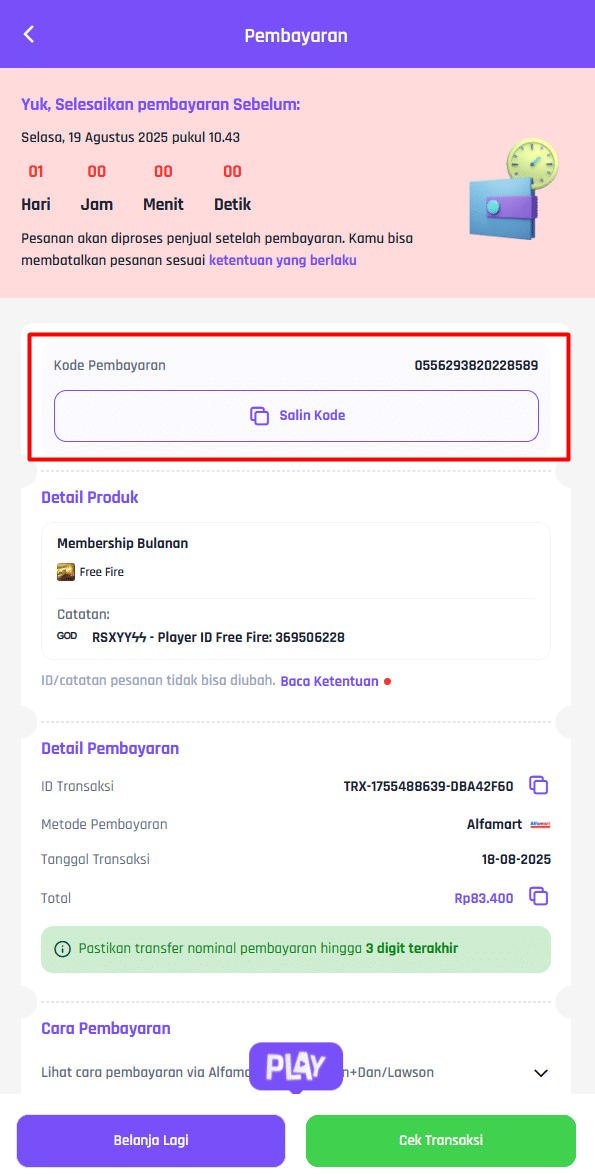Click the Player ID Free Fire note text

point(219,638)
